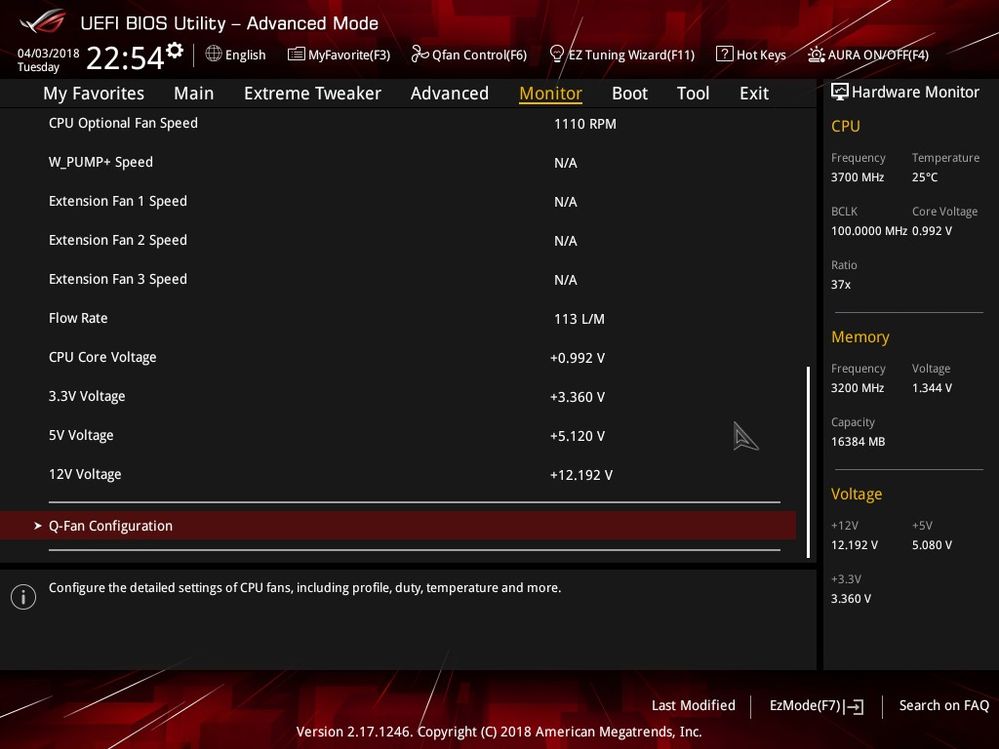Go to the Exit tab
Viewport: 999px width, 749px height.
(754, 93)
